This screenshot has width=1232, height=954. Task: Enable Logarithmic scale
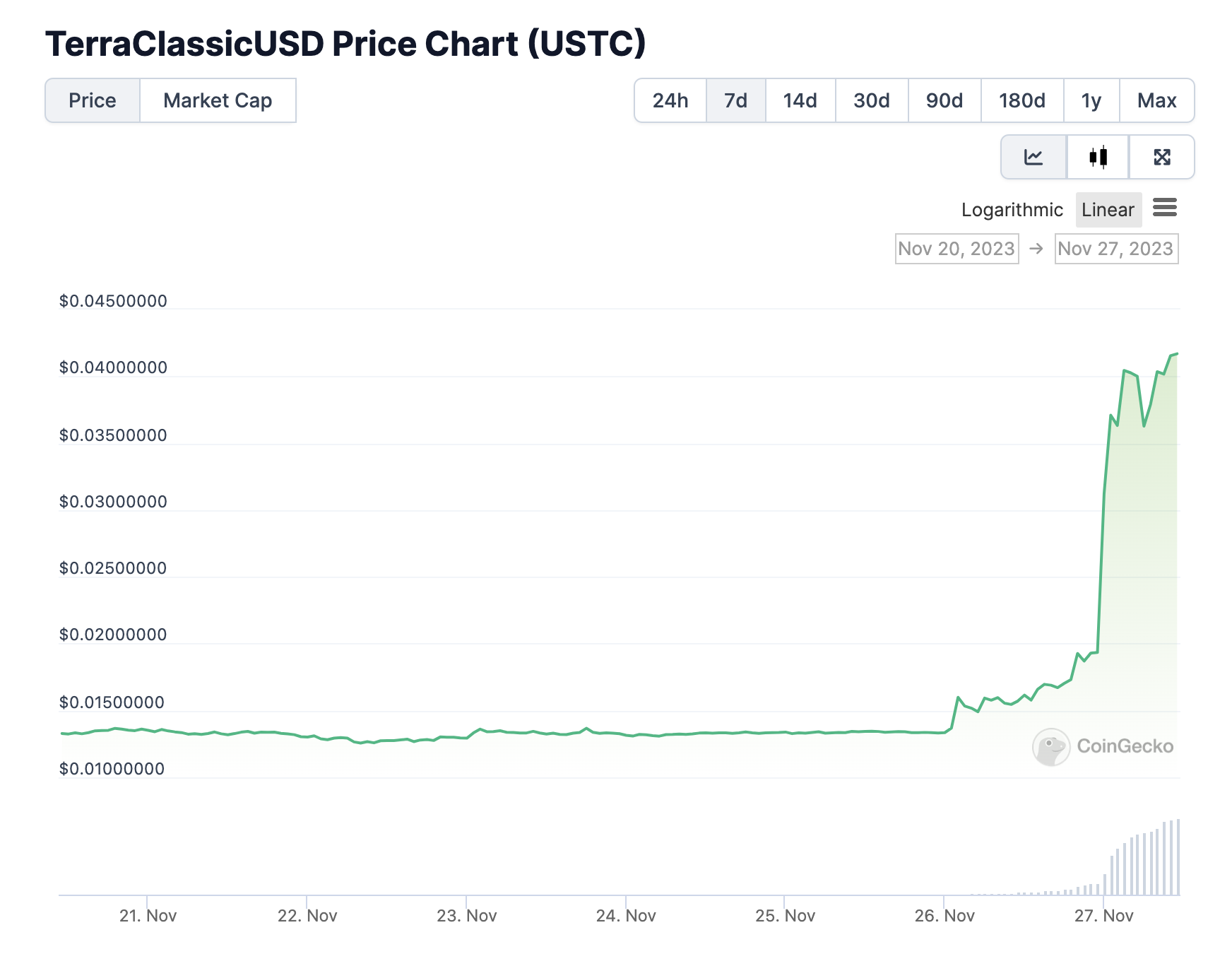[x=1012, y=209]
